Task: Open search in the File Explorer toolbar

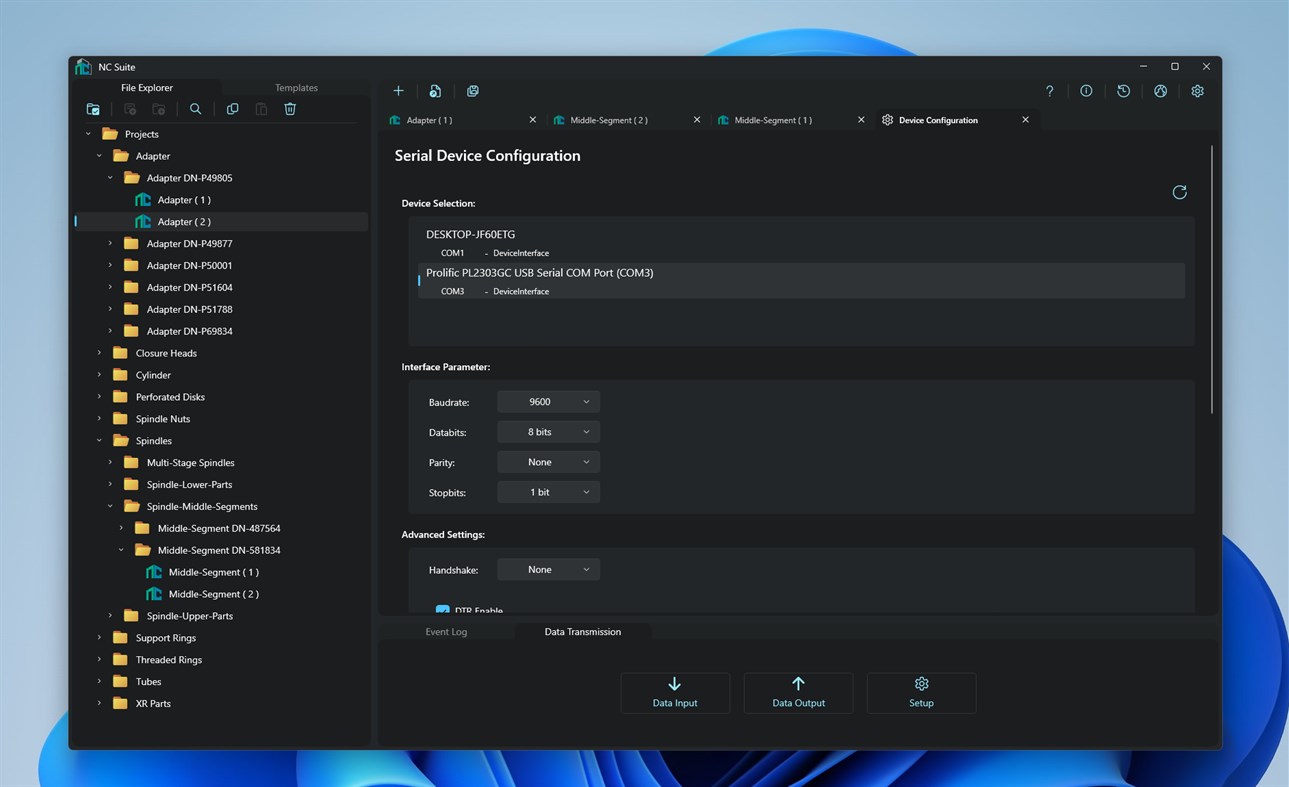Action: [196, 109]
